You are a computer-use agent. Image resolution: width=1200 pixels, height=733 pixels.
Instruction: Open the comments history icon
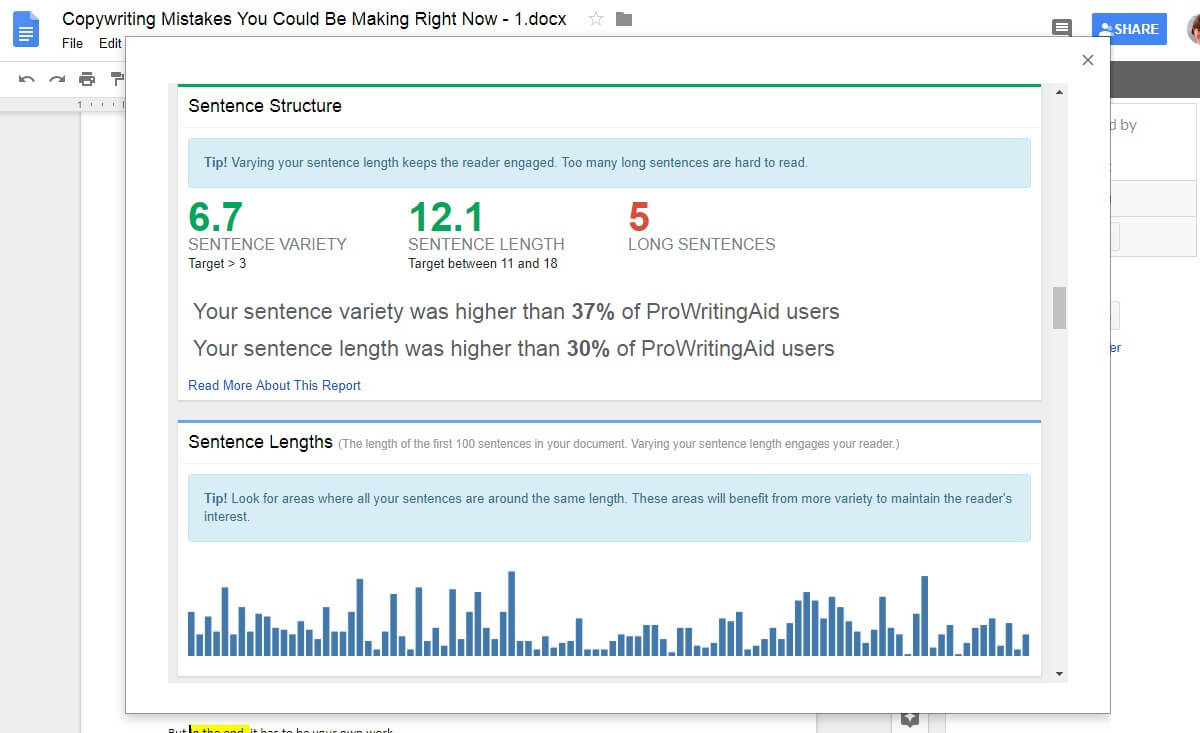click(x=1062, y=29)
